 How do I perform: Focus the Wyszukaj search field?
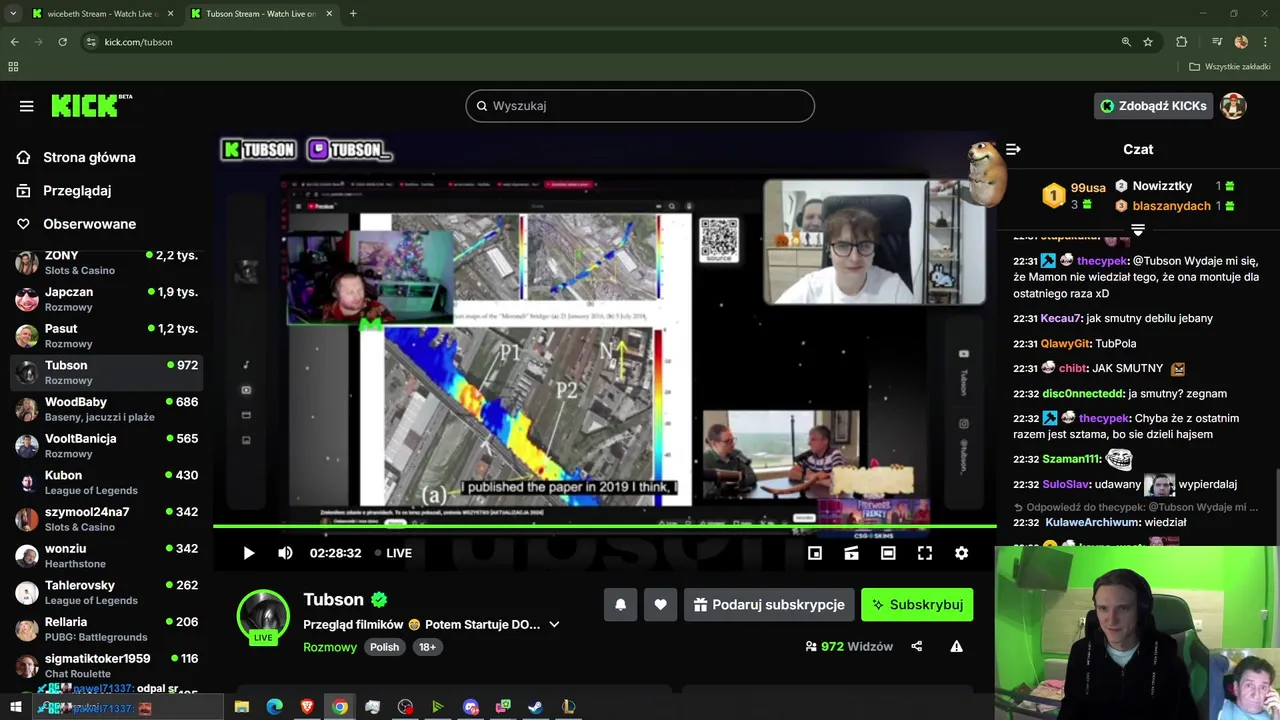(x=640, y=106)
